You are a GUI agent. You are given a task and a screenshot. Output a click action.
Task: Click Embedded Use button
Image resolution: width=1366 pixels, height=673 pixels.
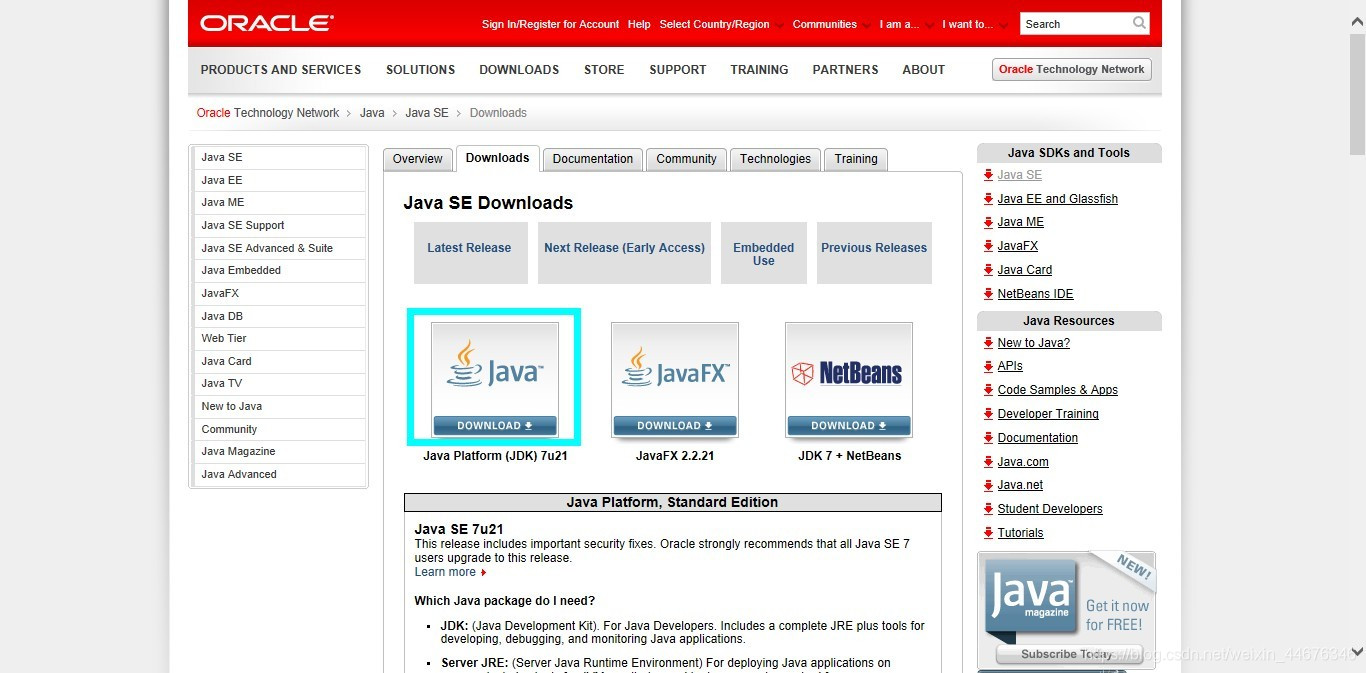point(764,253)
